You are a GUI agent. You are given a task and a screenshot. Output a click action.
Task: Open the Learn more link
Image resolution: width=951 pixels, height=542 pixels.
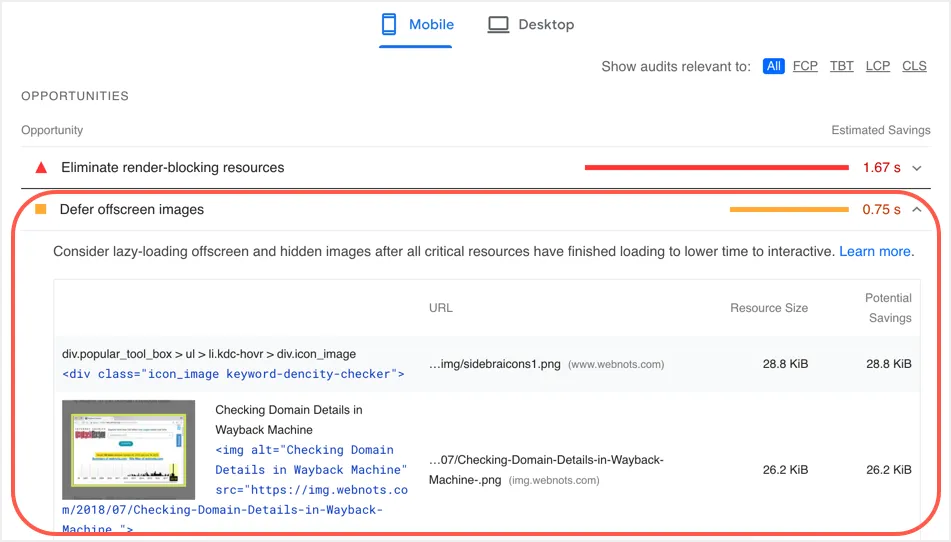point(875,252)
